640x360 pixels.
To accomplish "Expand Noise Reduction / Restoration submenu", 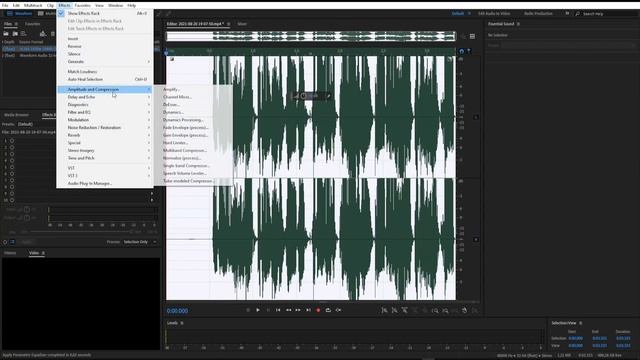I will click(x=105, y=128).
